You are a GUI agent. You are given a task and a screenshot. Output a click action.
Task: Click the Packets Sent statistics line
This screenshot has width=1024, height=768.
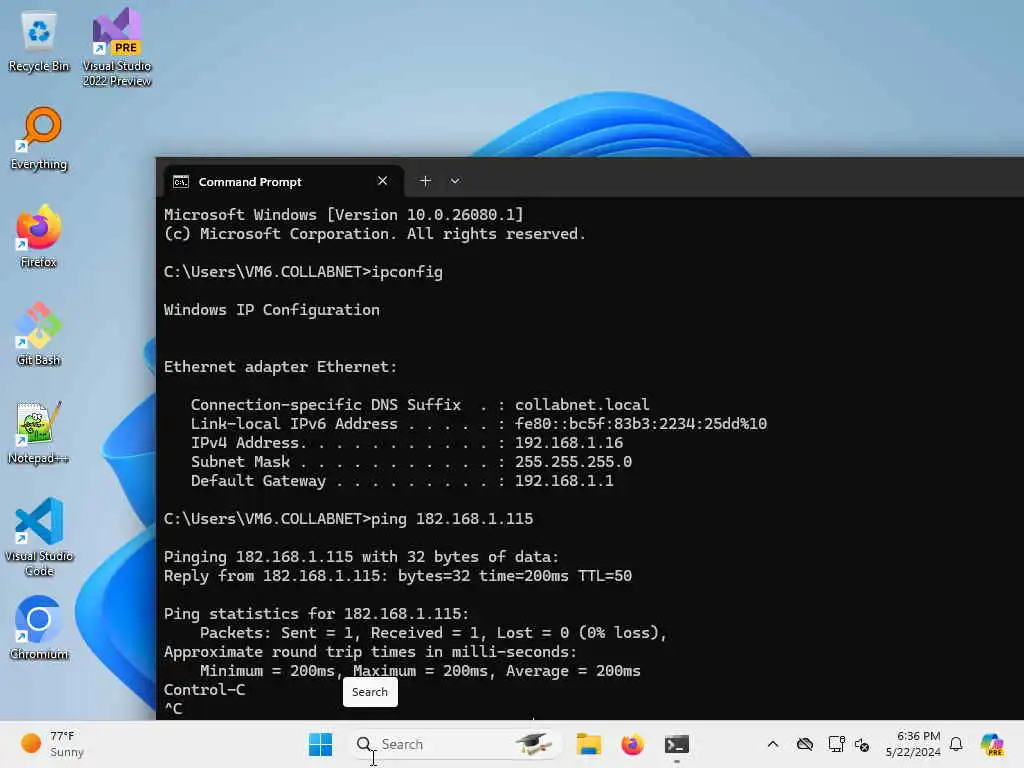pyautogui.click(x=433, y=633)
